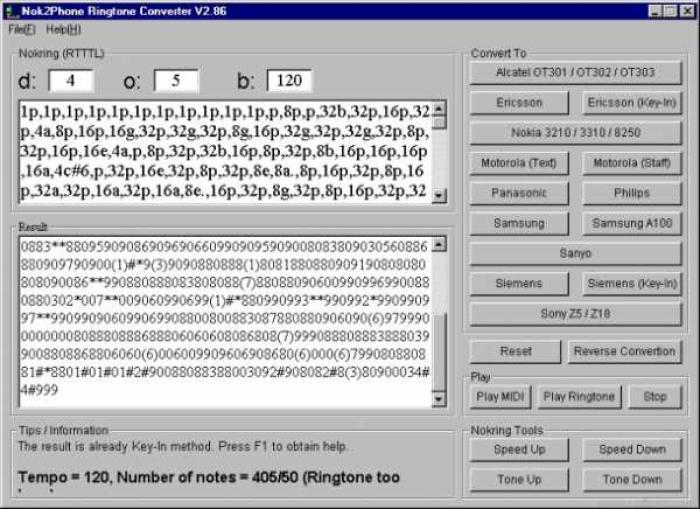This screenshot has width=700, height=509.
Task: Click inside the Nokring RTTTL text area
Action: point(225,152)
